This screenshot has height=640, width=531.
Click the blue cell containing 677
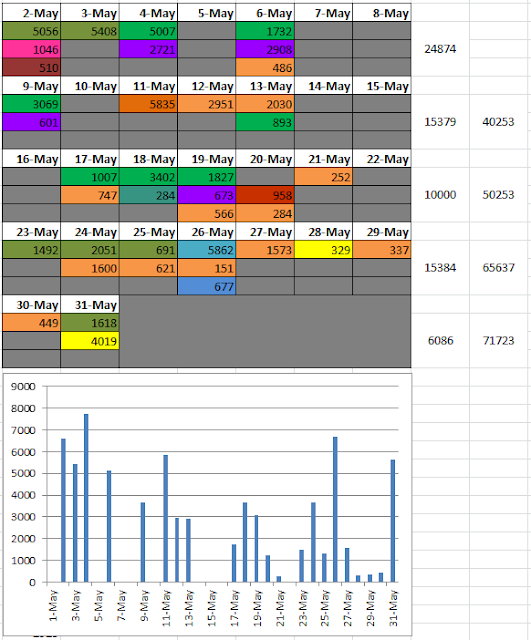[x=207, y=286]
